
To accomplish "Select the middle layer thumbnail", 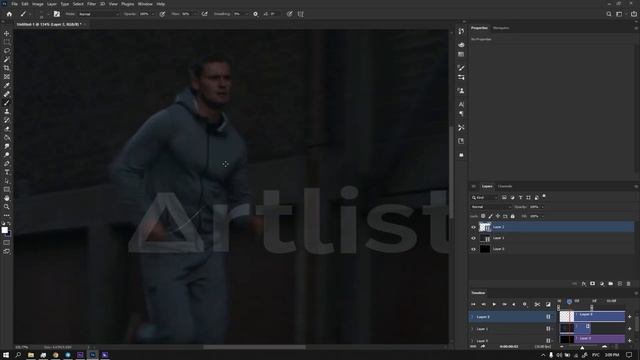I will point(485,238).
